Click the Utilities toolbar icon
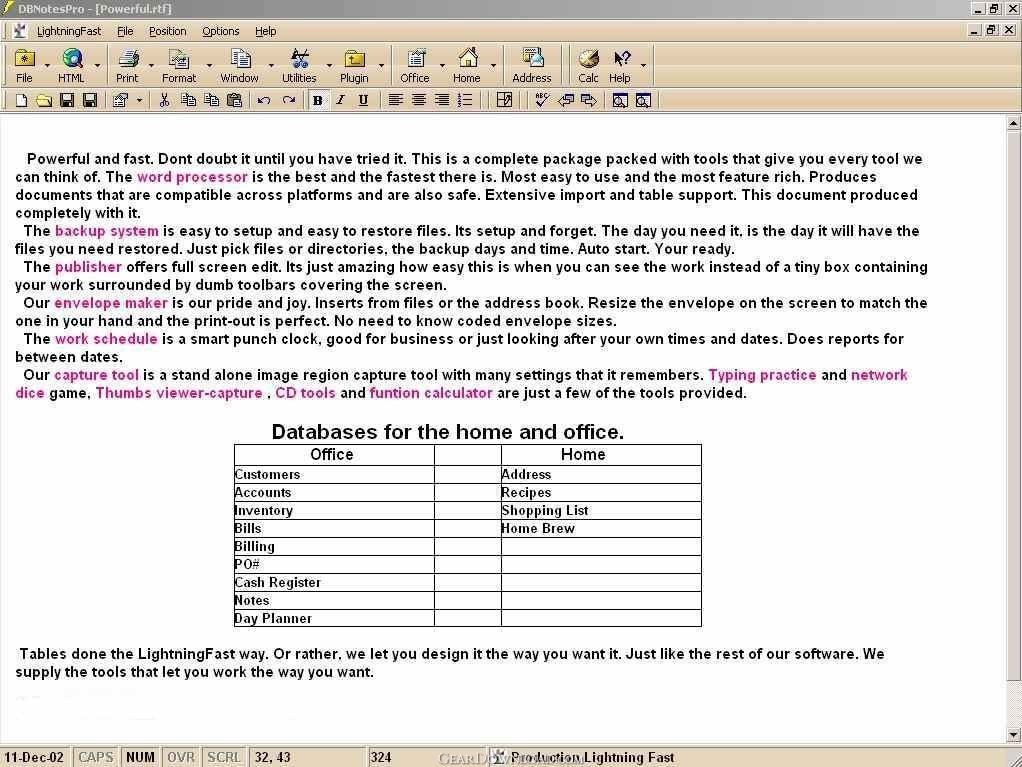1022x767 pixels. (x=299, y=65)
